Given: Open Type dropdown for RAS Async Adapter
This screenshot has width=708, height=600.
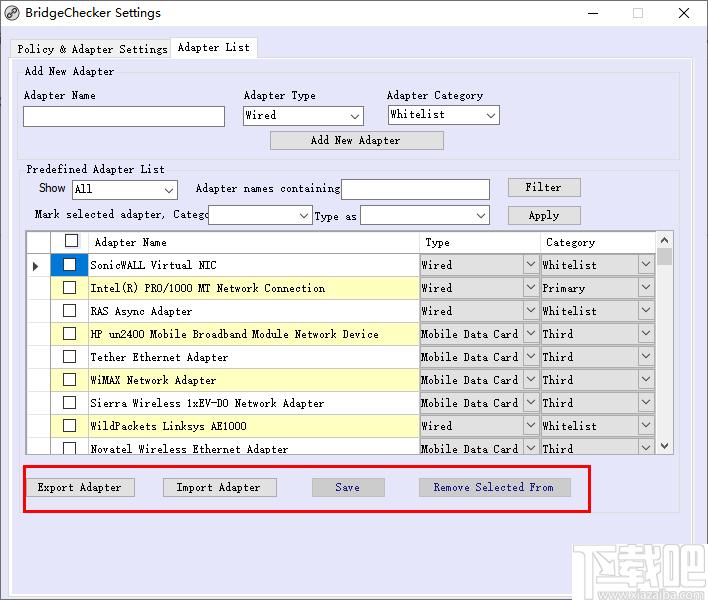Looking at the screenshot, I should point(531,311).
